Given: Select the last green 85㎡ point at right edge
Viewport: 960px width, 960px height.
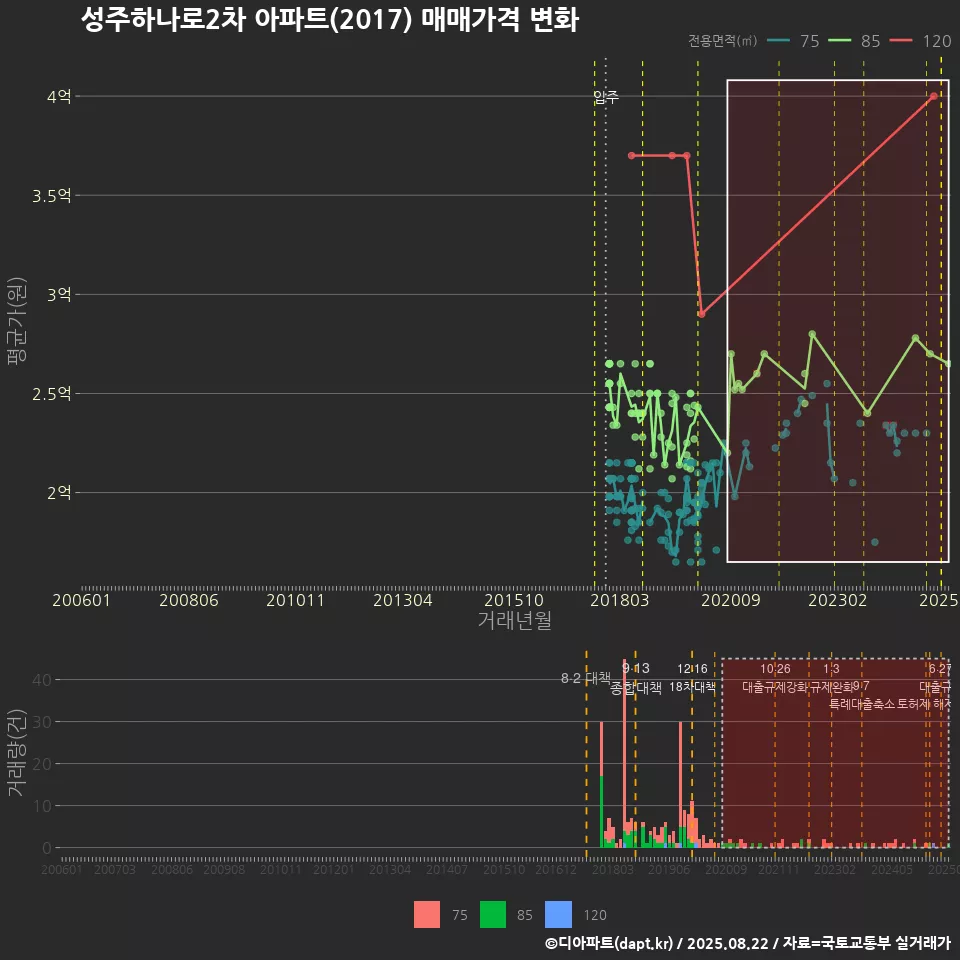Looking at the screenshot, I should tap(948, 364).
